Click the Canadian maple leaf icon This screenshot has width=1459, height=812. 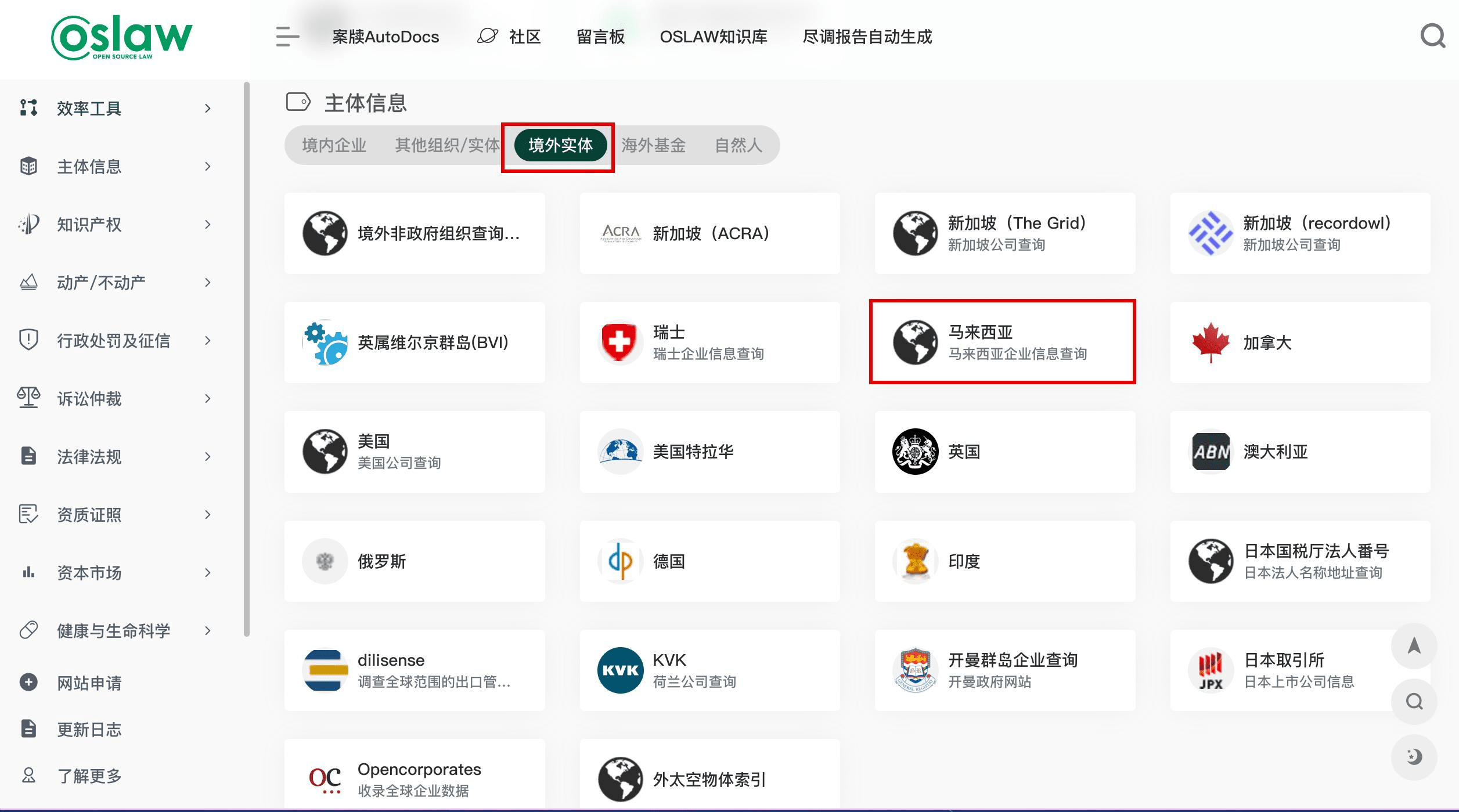pyautogui.click(x=1211, y=342)
